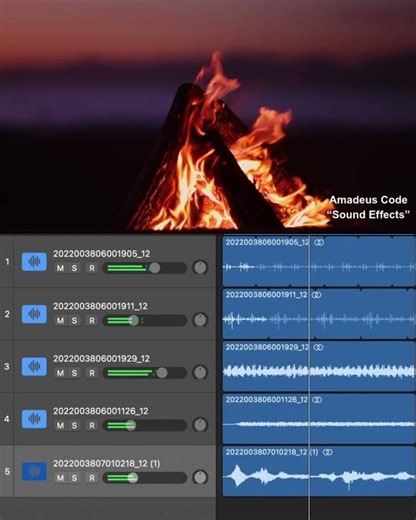416x520 pixels.
Task: Record-enable track 2022003806001929_12
Action: pyautogui.click(x=92, y=373)
